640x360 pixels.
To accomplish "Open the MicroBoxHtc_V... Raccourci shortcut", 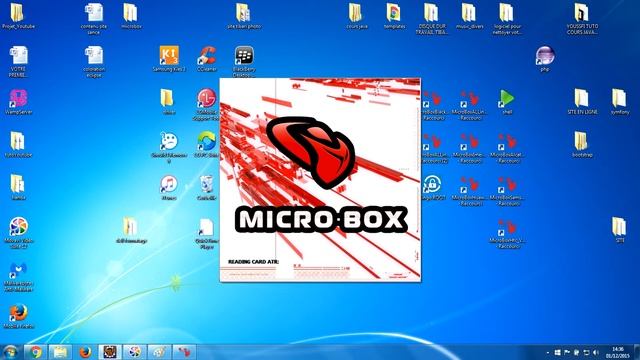I will (507, 234).
